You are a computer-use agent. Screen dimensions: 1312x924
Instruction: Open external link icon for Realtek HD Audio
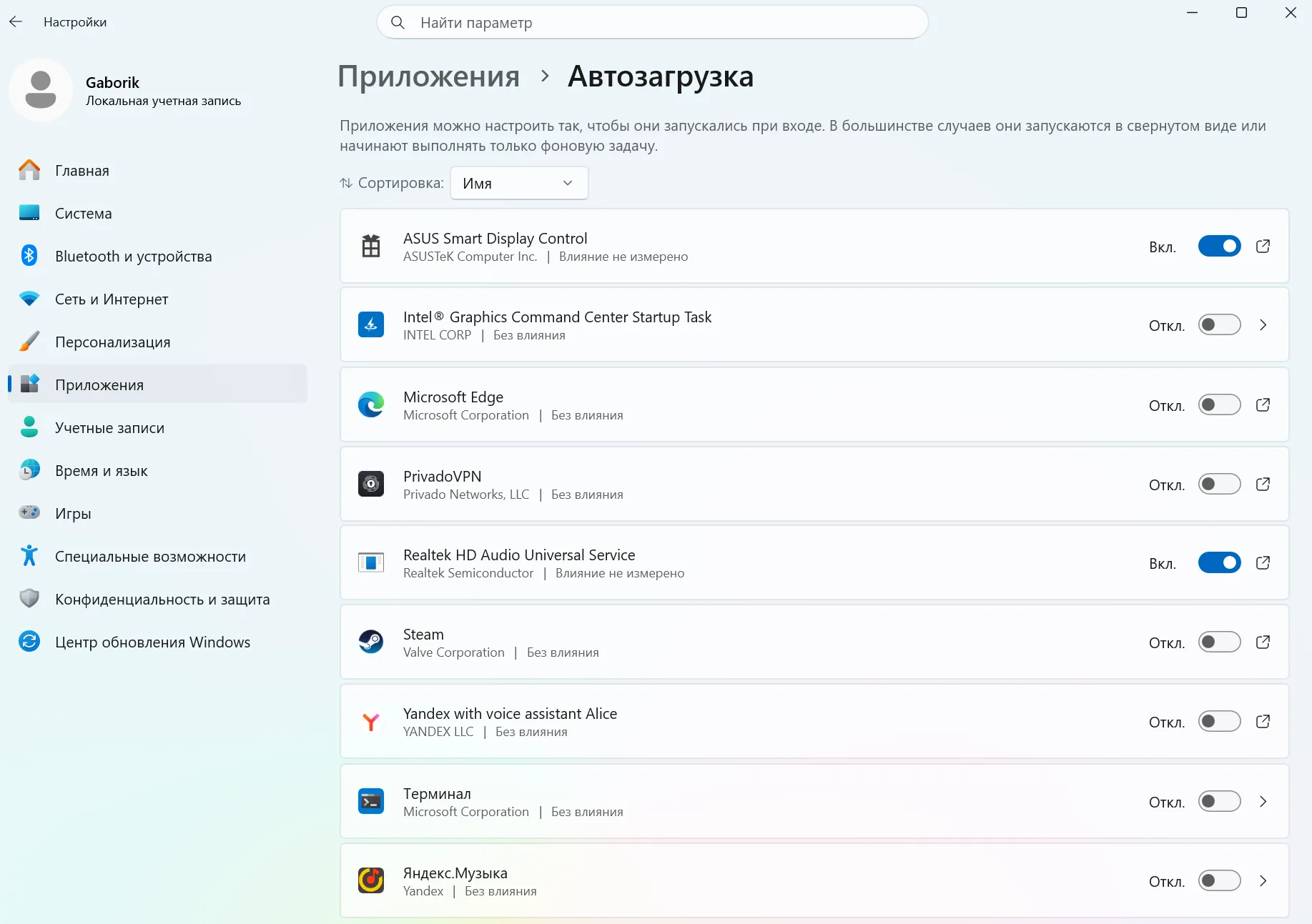[x=1263, y=563]
